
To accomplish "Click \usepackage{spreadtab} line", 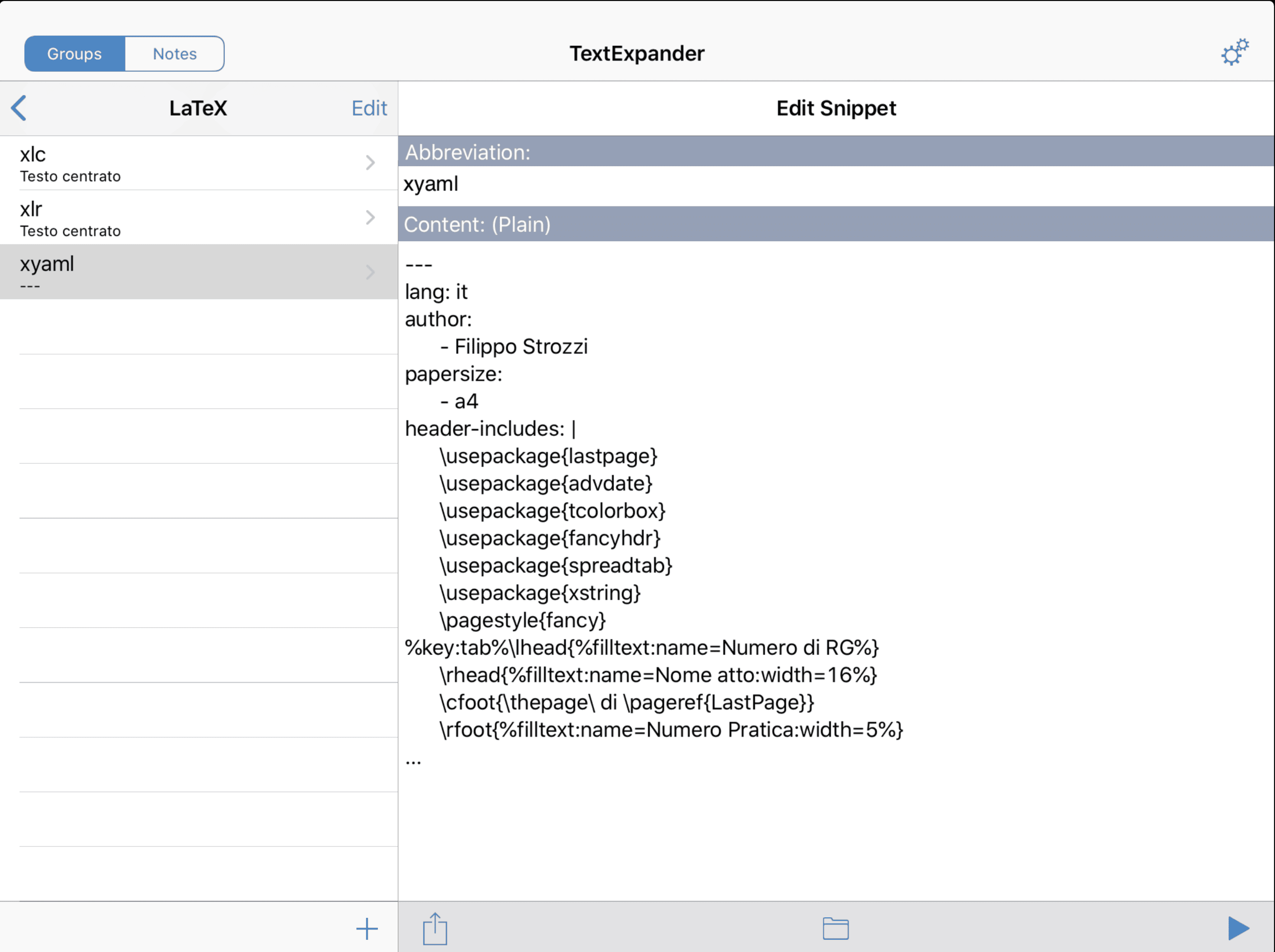I will (x=556, y=565).
